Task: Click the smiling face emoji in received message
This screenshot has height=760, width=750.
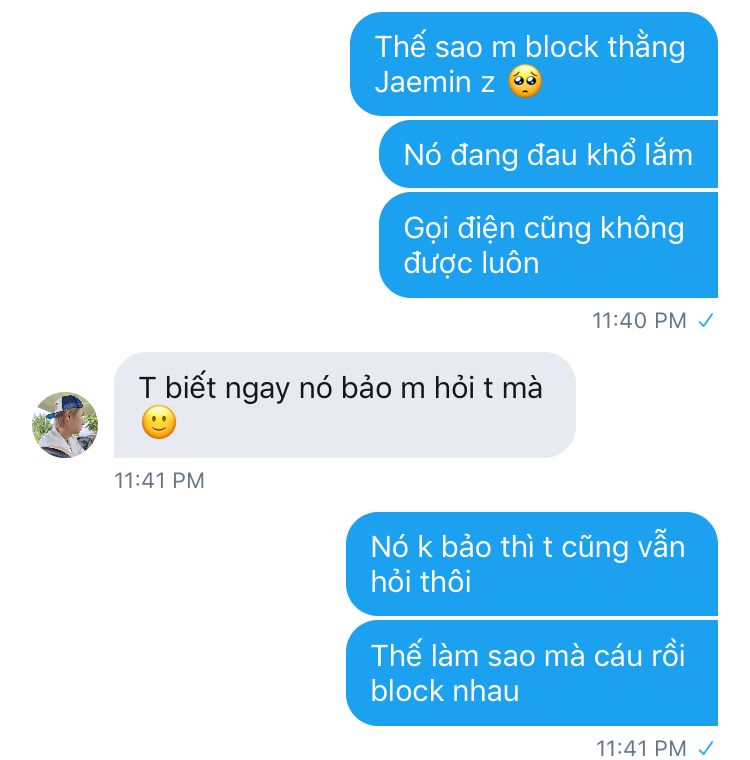Action: [x=159, y=422]
